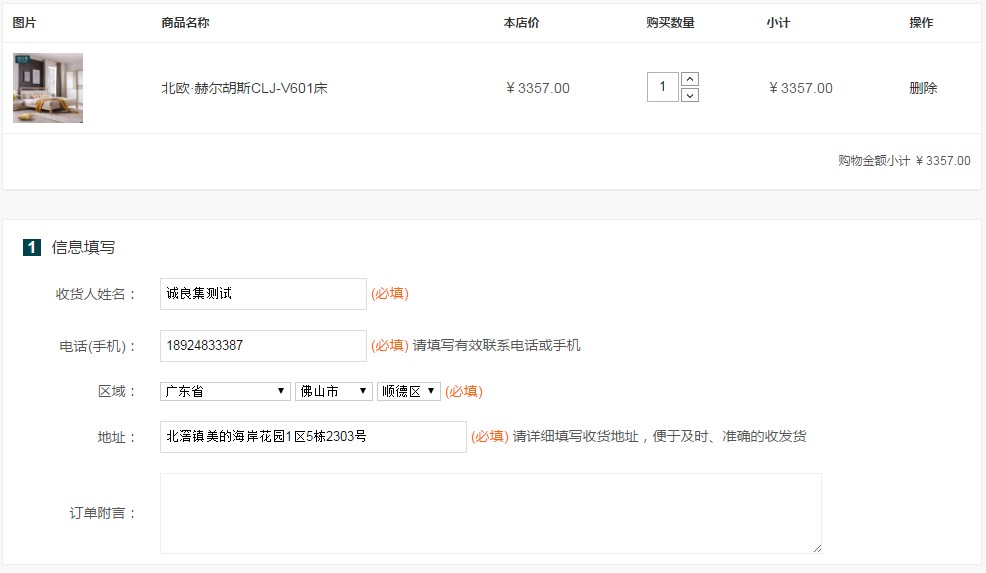
Task: Click the 请填写有效联系电话或手机 hint
Action: (x=496, y=345)
